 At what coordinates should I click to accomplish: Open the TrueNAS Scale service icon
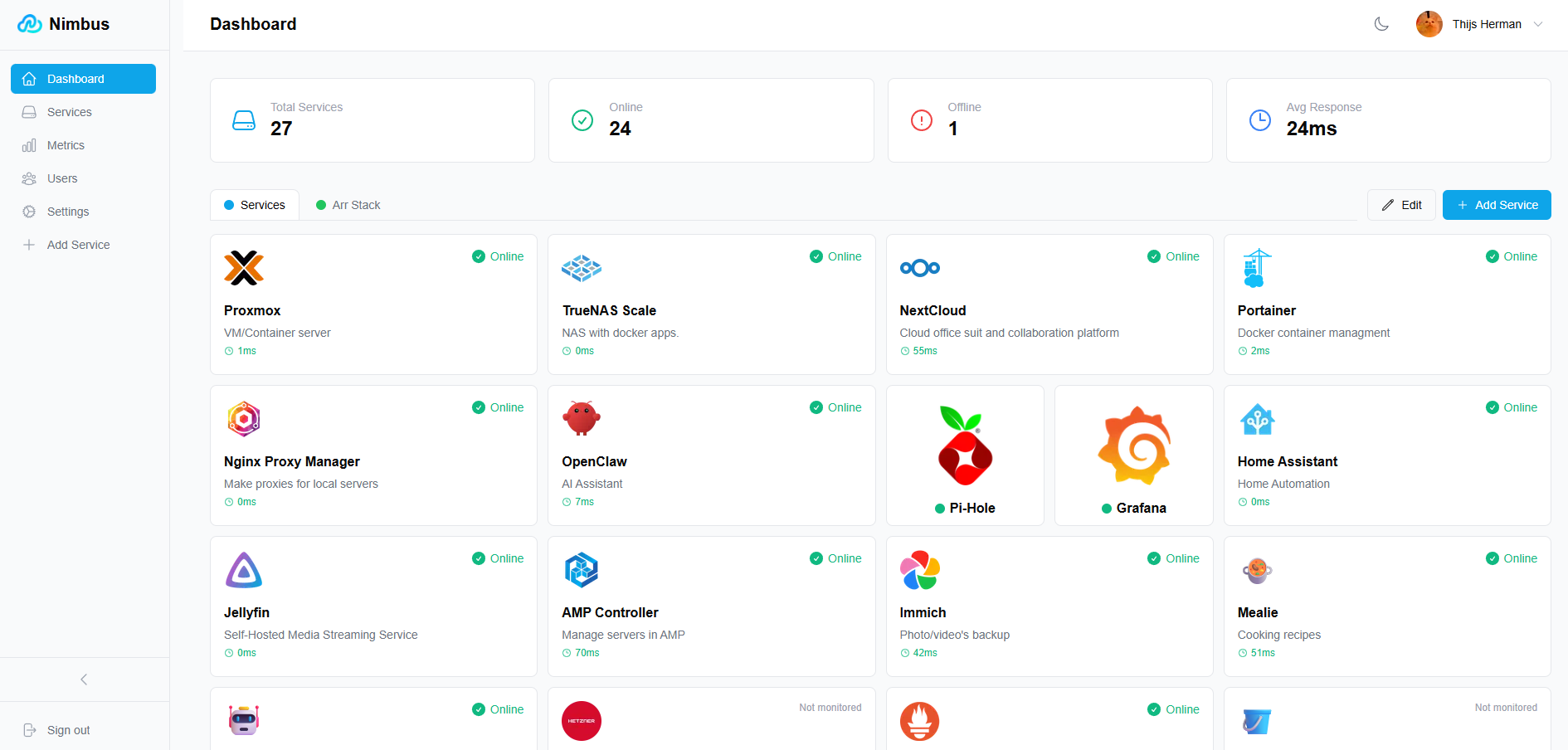(x=582, y=268)
